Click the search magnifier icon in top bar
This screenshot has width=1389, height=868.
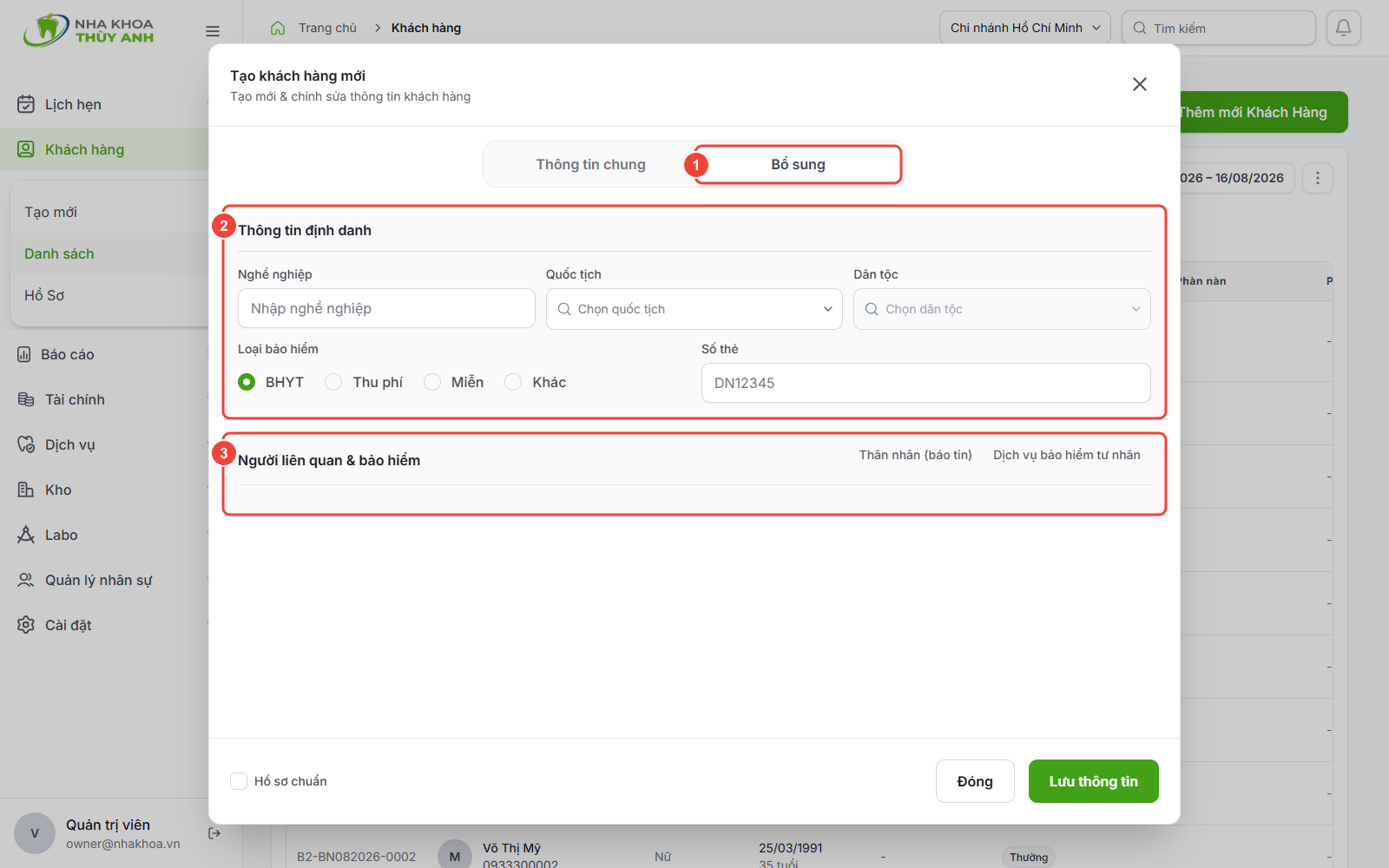1140,28
